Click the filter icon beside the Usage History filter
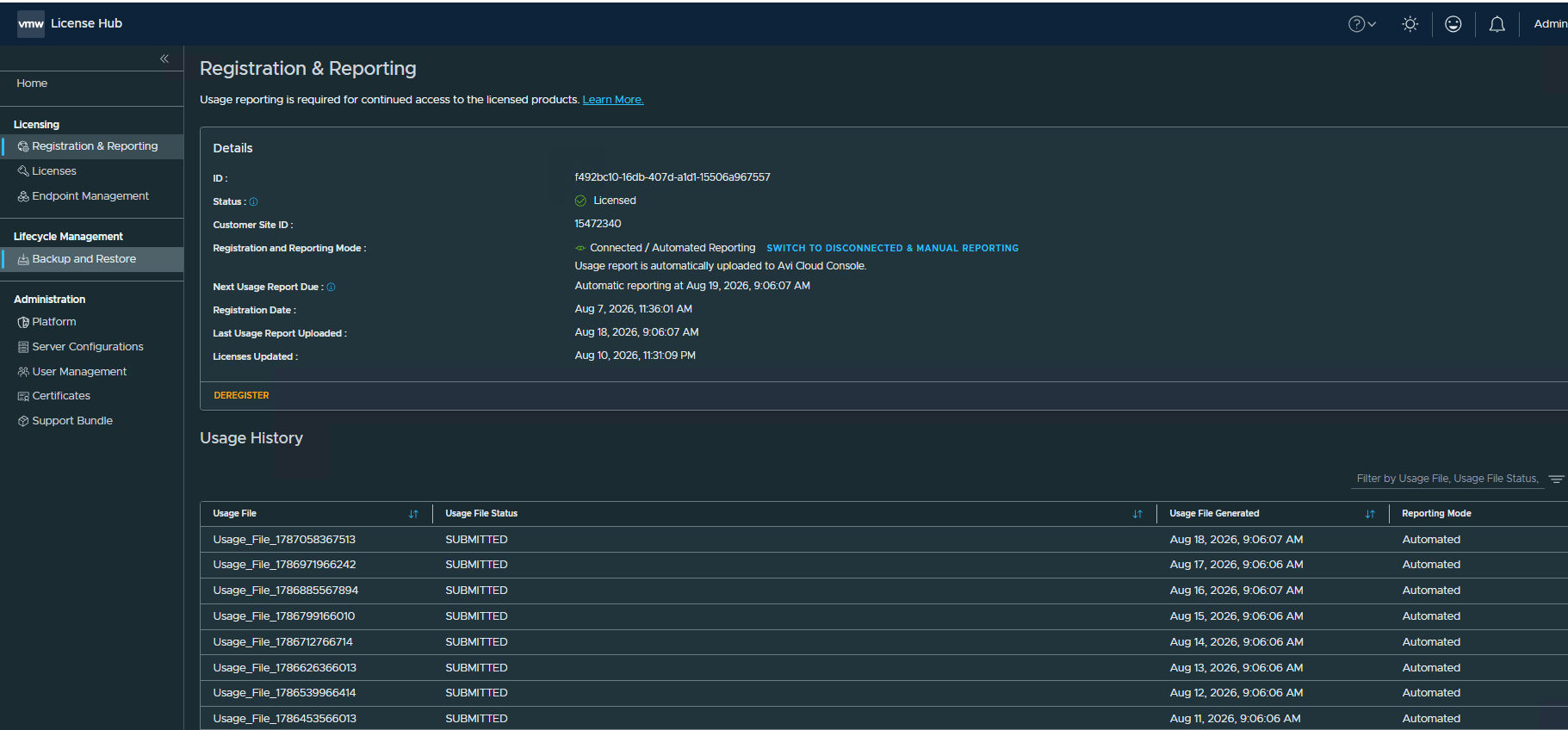 click(1556, 479)
